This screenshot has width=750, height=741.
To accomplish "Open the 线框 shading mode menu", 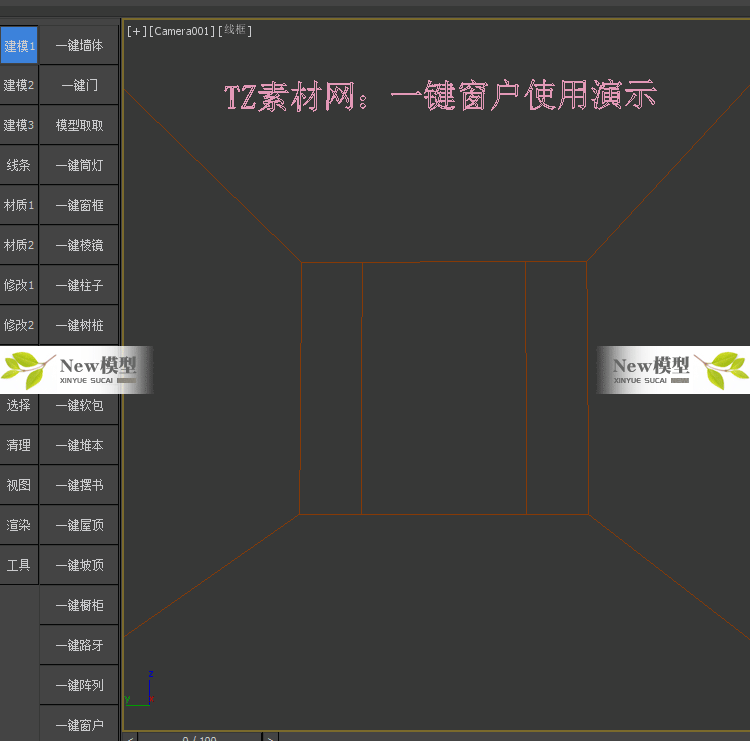I will coord(236,31).
